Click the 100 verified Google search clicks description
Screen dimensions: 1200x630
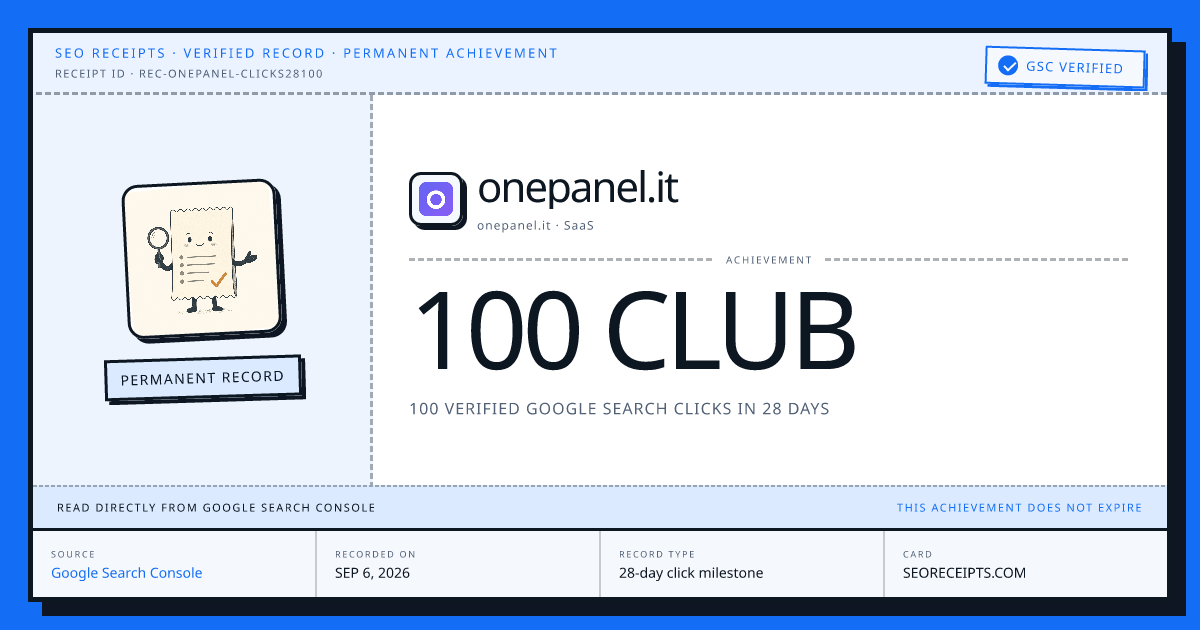tap(619, 409)
